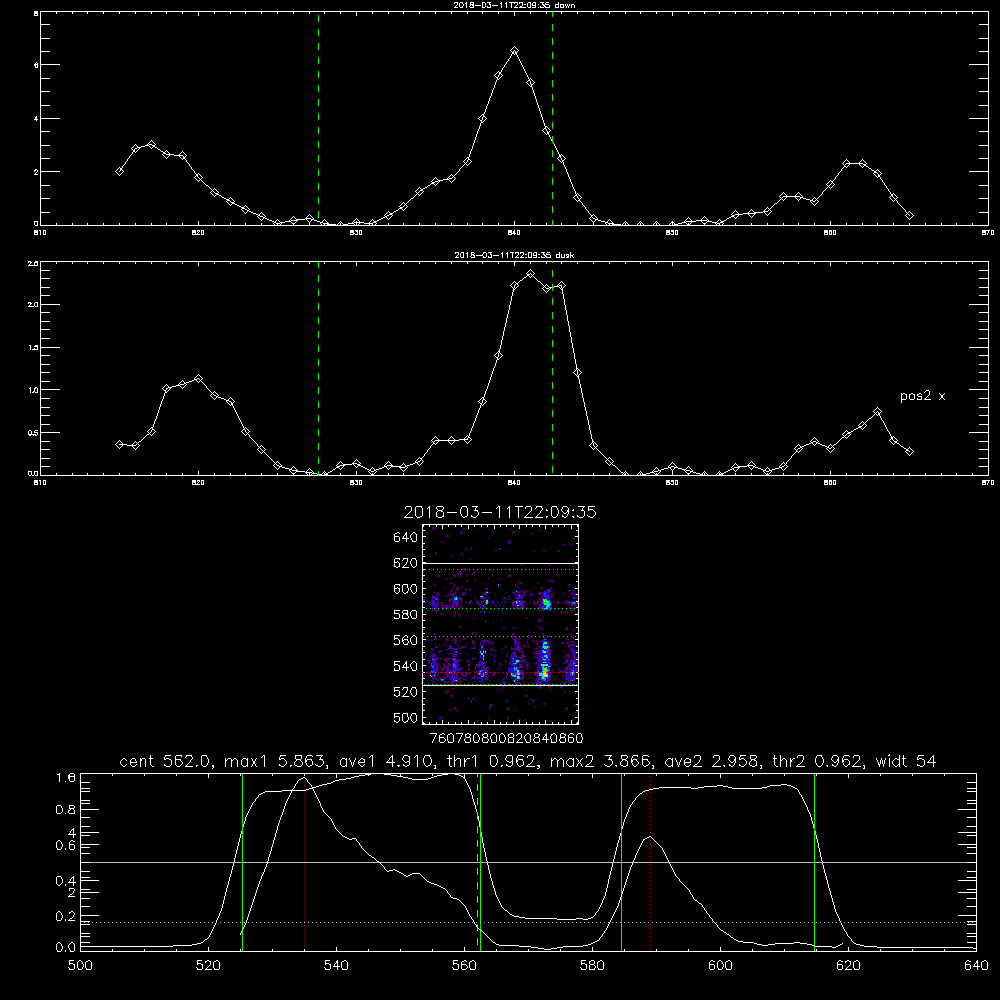Click x-axis label 540 of bottom profile plot
Viewport: 1000px width, 1000px height.
(x=336, y=966)
